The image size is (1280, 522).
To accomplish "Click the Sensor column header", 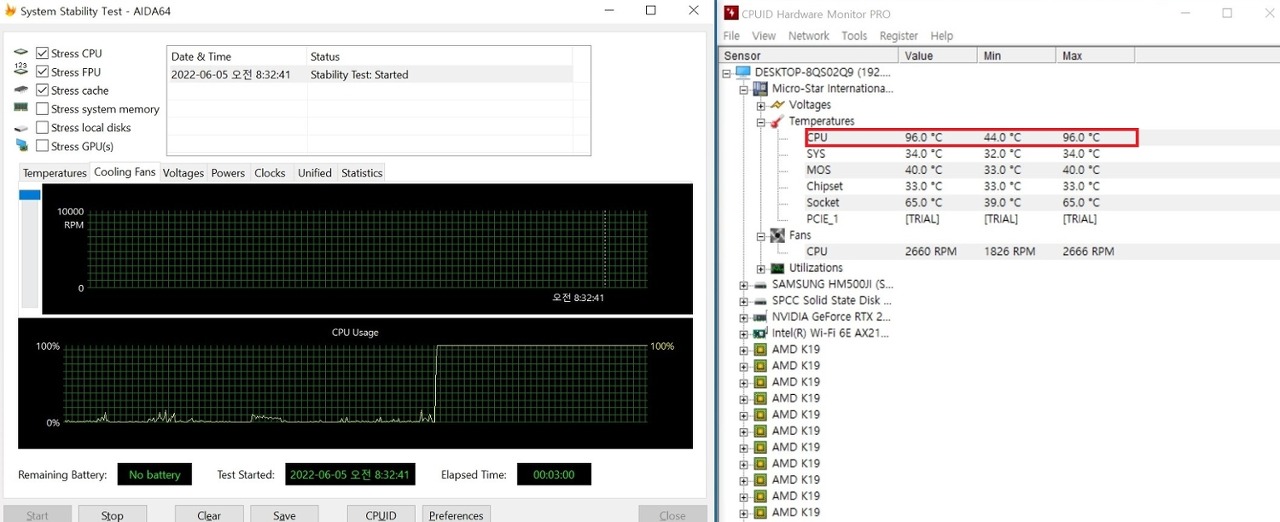I will [x=808, y=56].
